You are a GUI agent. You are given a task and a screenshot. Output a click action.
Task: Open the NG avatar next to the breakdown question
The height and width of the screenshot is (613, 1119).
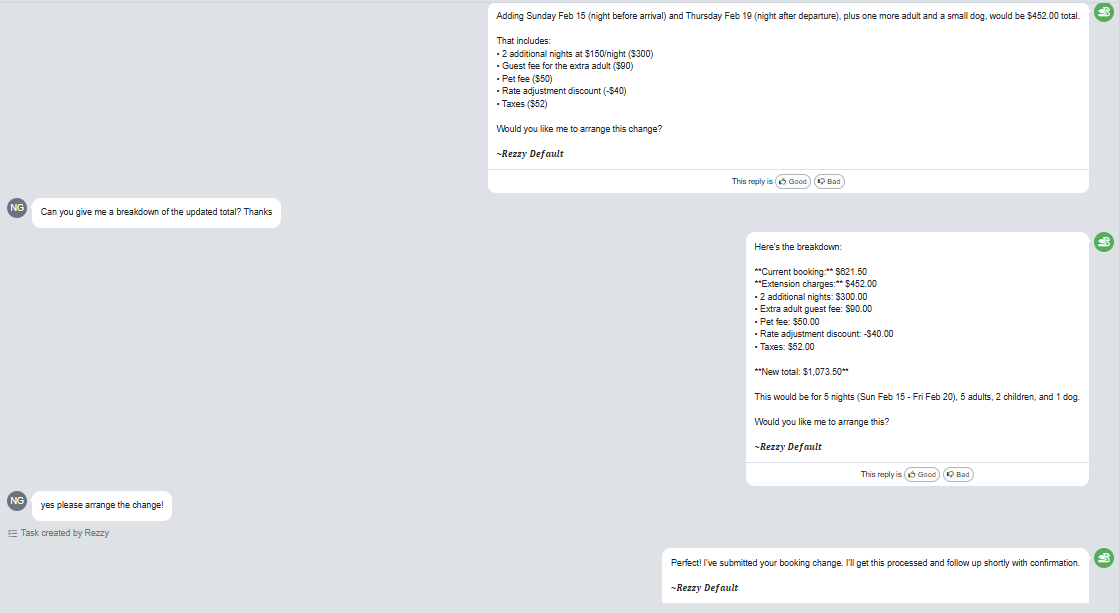(17, 208)
